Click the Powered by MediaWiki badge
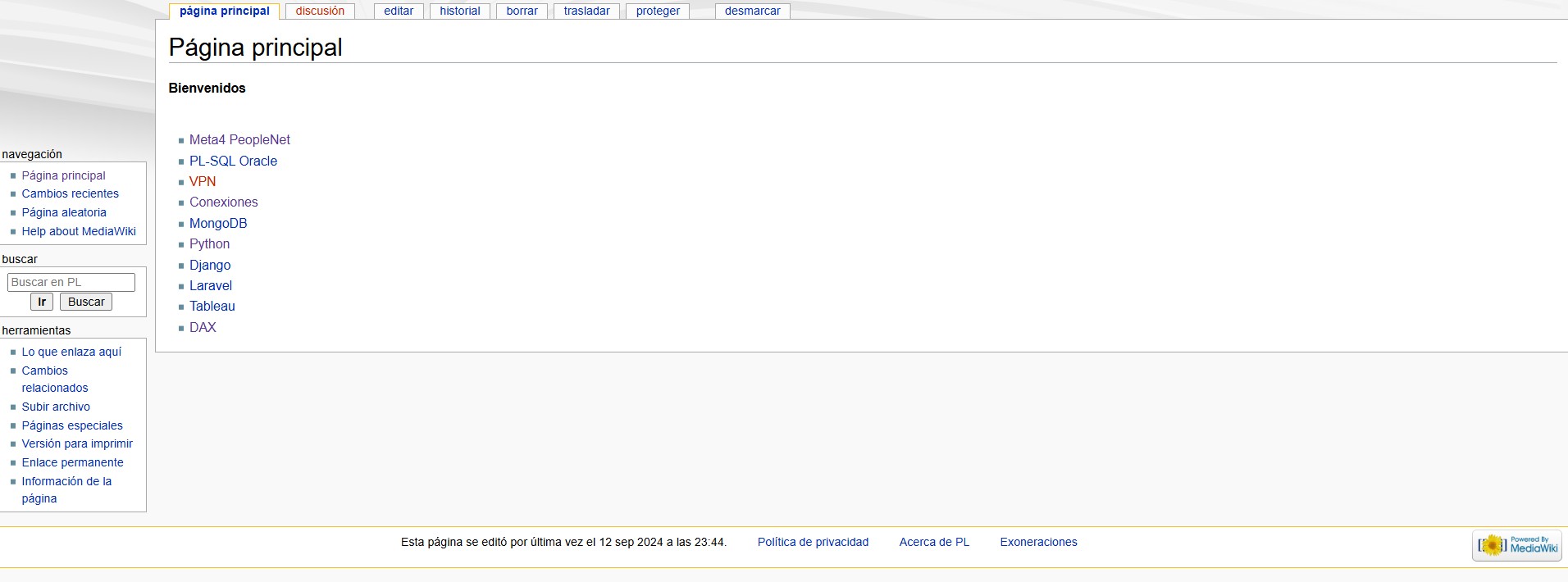The image size is (1568, 582). coord(1517,545)
